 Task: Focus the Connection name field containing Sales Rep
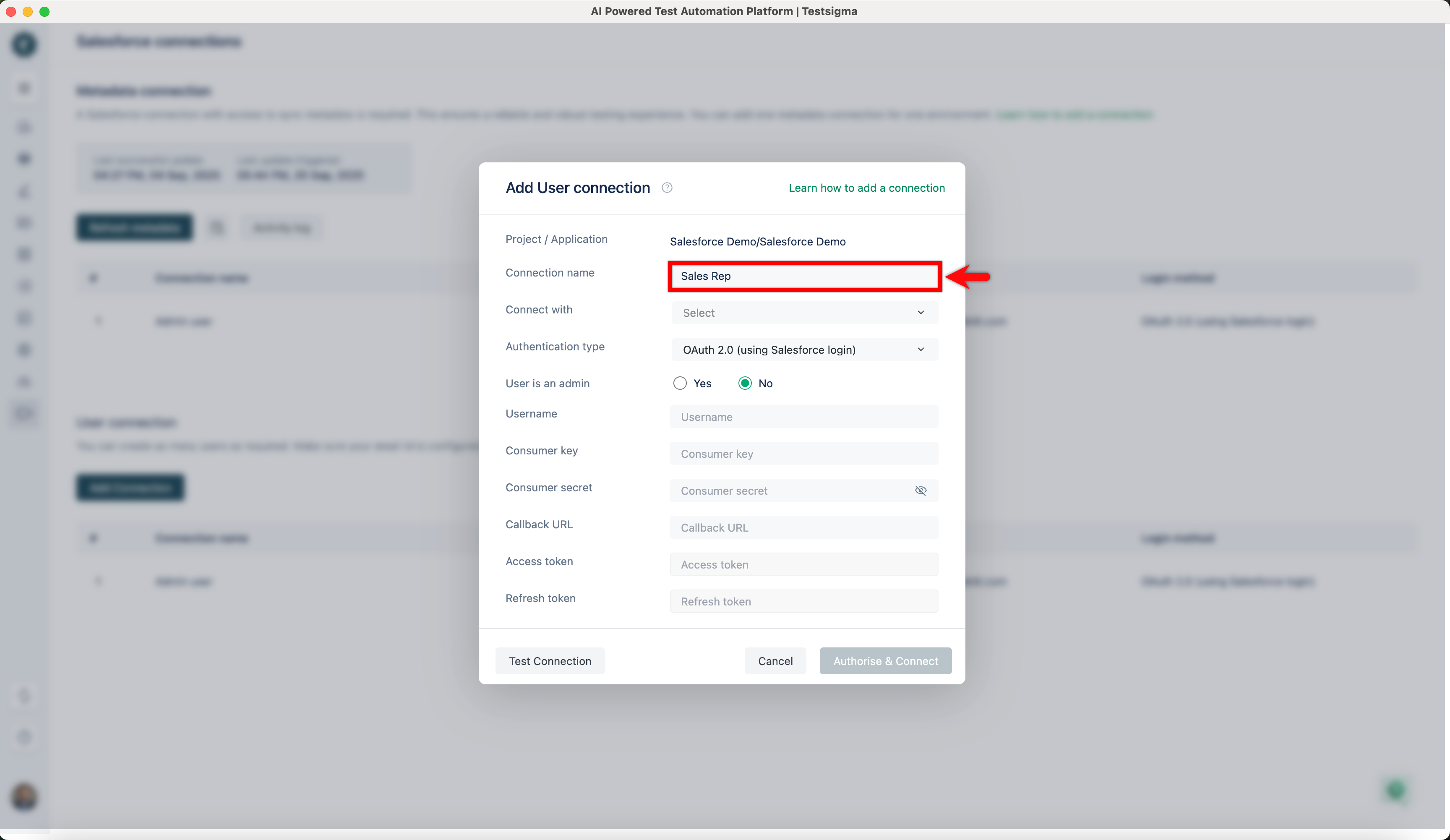tap(803, 276)
